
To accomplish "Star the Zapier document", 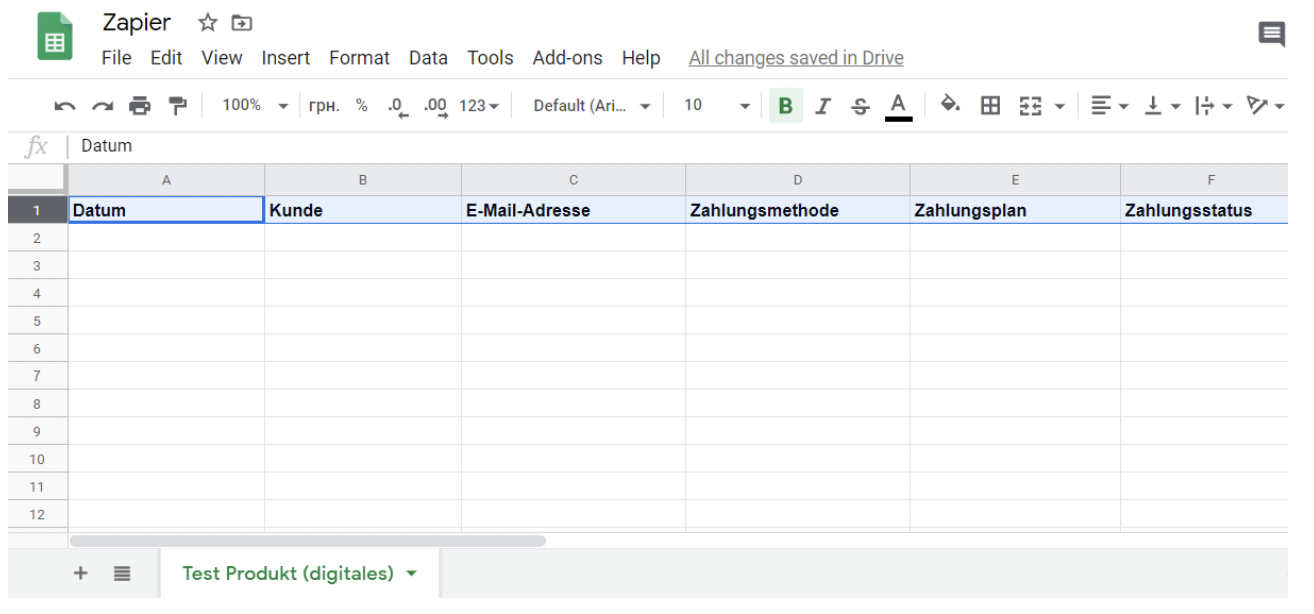I will 208,23.
